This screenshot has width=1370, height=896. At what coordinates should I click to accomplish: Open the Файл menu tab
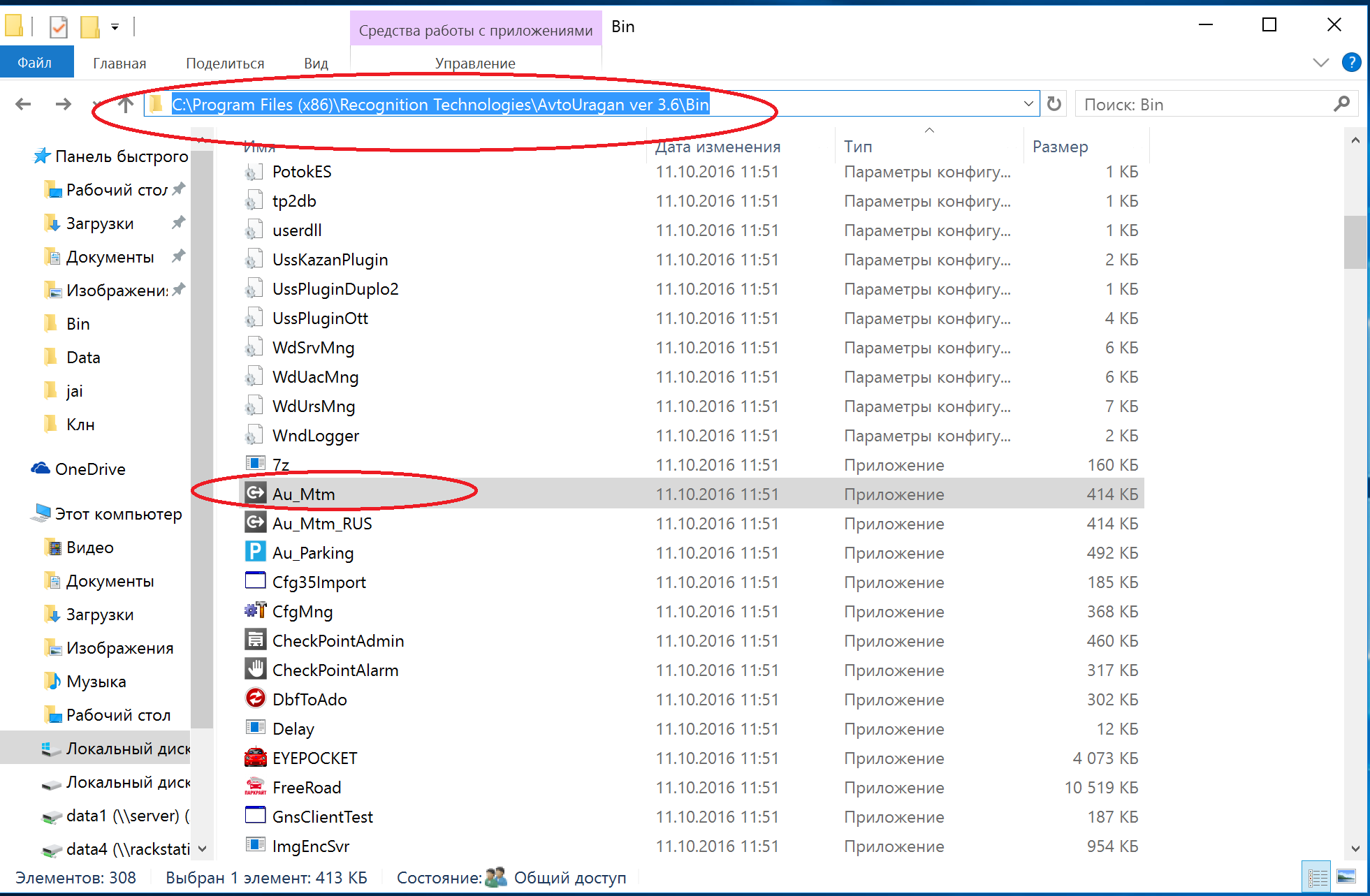[x=35, y=63]
